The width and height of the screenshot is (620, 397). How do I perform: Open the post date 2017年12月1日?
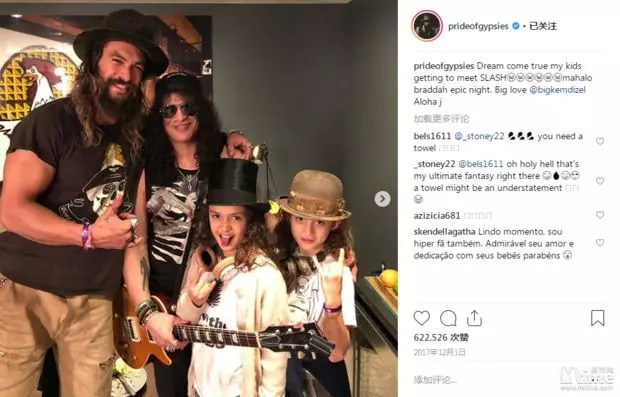click(x=439, y=352)
